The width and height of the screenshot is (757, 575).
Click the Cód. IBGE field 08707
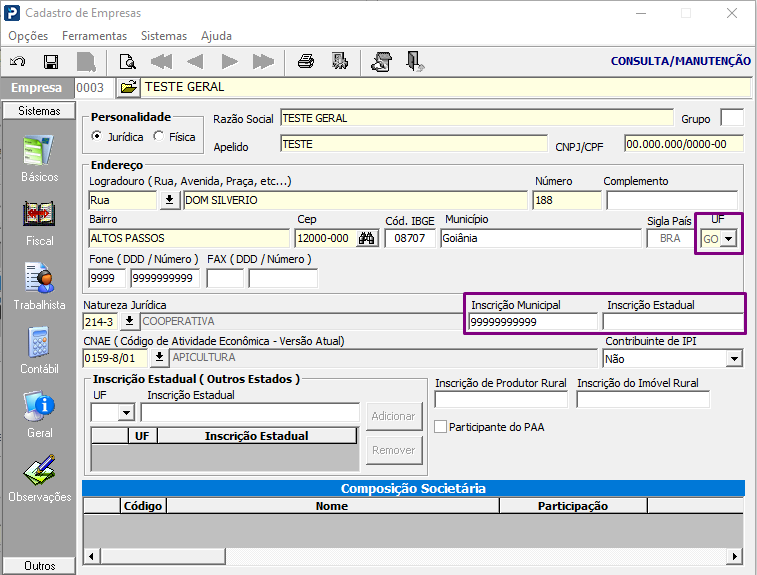point(410,238)
